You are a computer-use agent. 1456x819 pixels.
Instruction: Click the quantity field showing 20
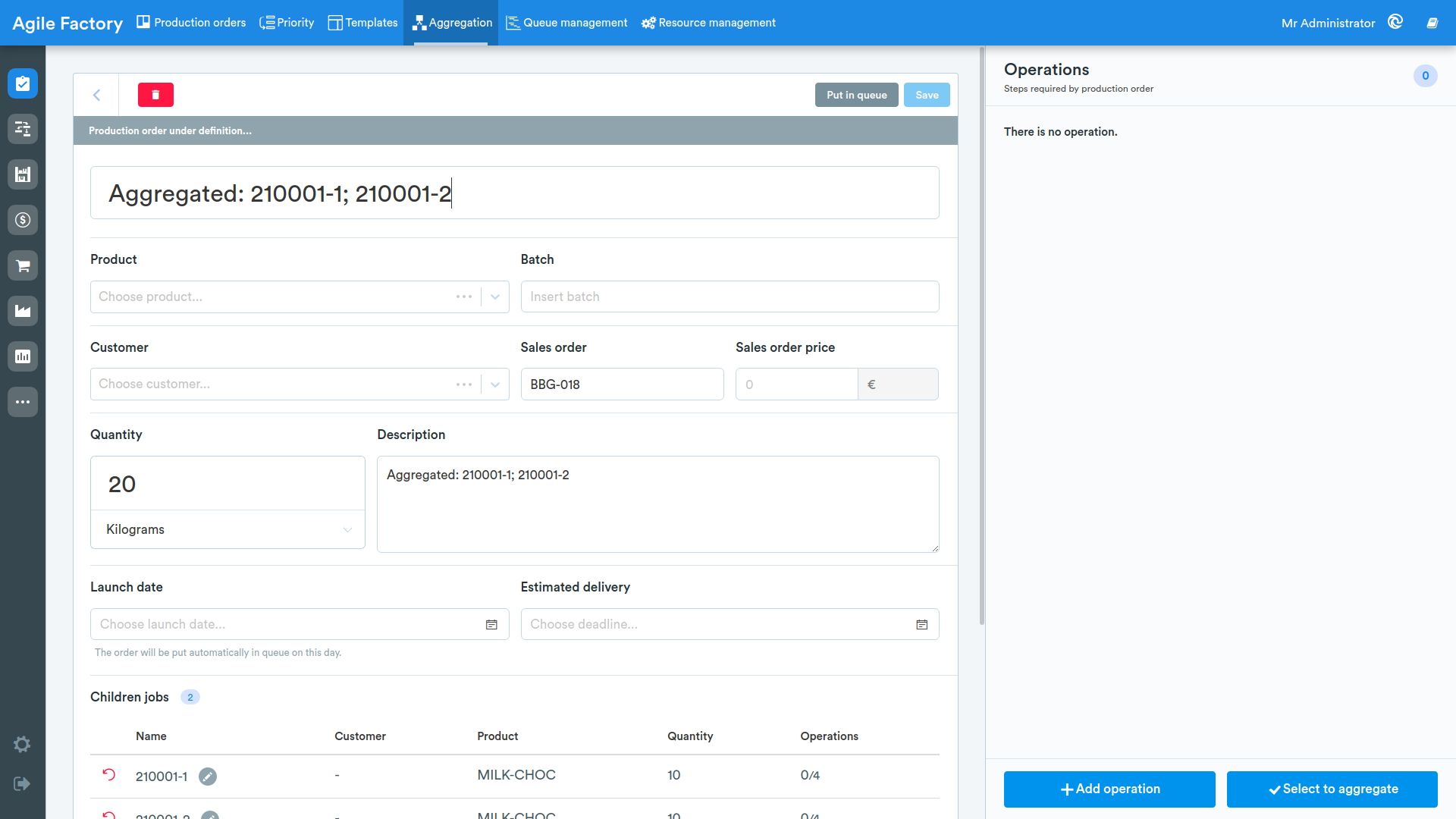click(227, 484)
